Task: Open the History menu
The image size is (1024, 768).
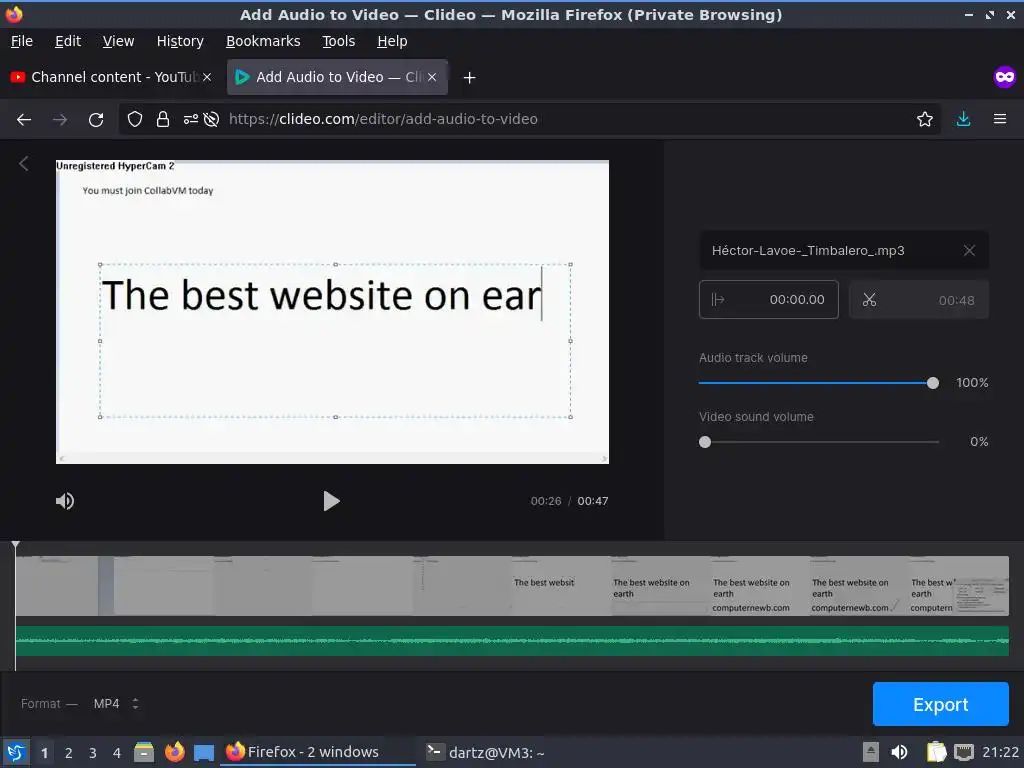Action: 180,41
